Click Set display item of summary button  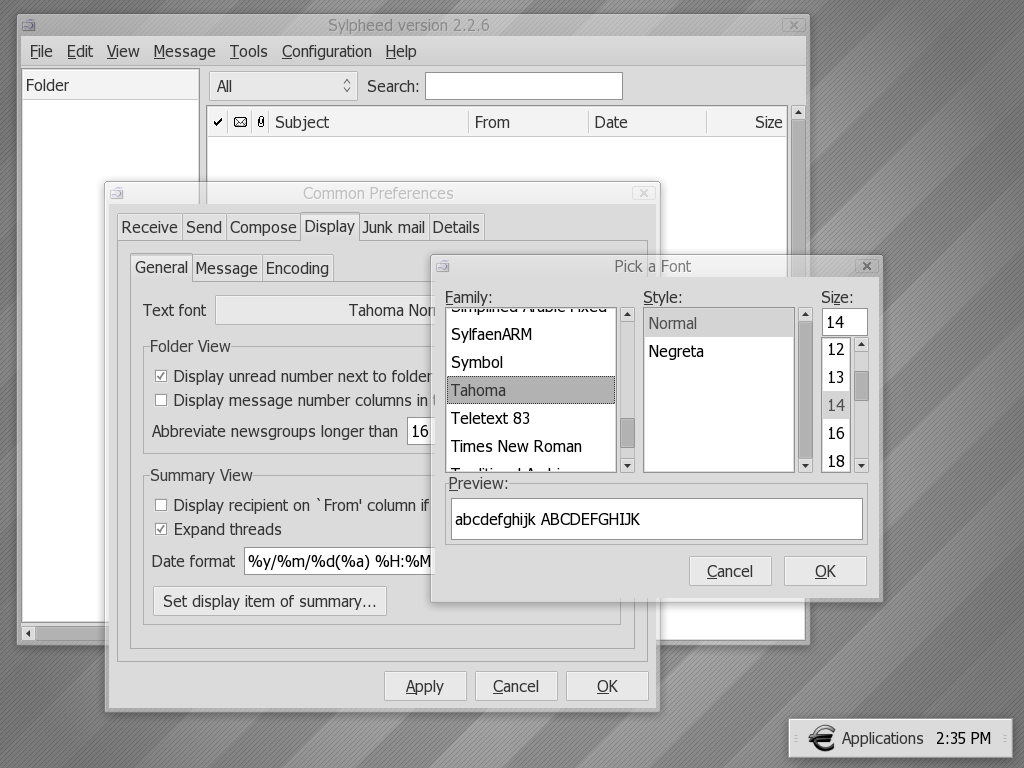(270, 601)
